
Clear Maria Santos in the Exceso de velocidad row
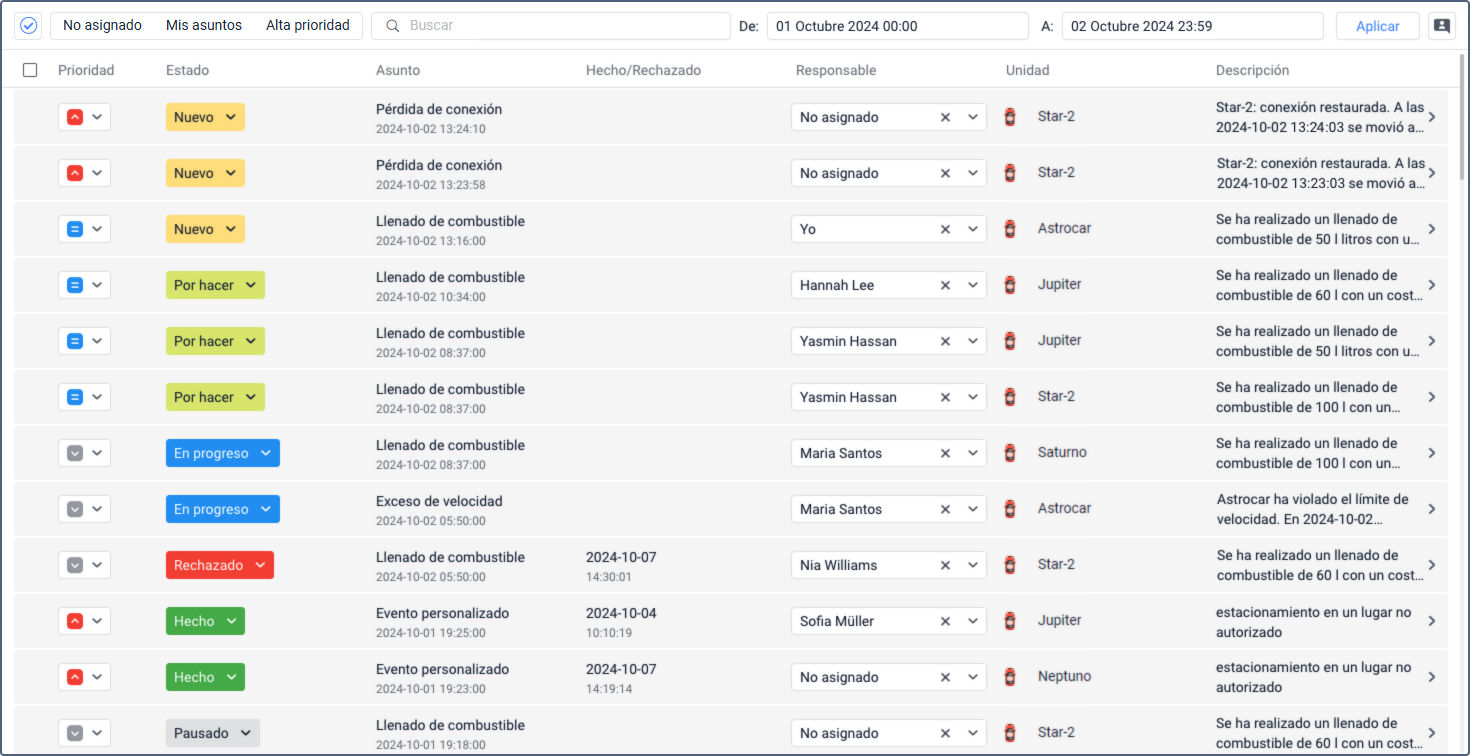tap(945, 509)
